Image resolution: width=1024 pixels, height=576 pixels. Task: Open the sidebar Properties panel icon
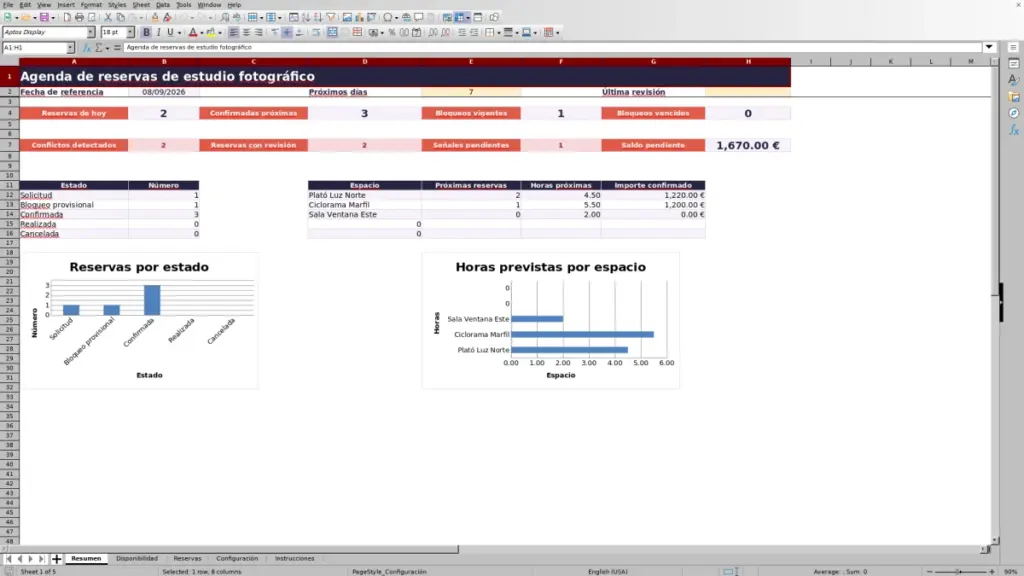pyautogui.click(x=1014, y=63)
